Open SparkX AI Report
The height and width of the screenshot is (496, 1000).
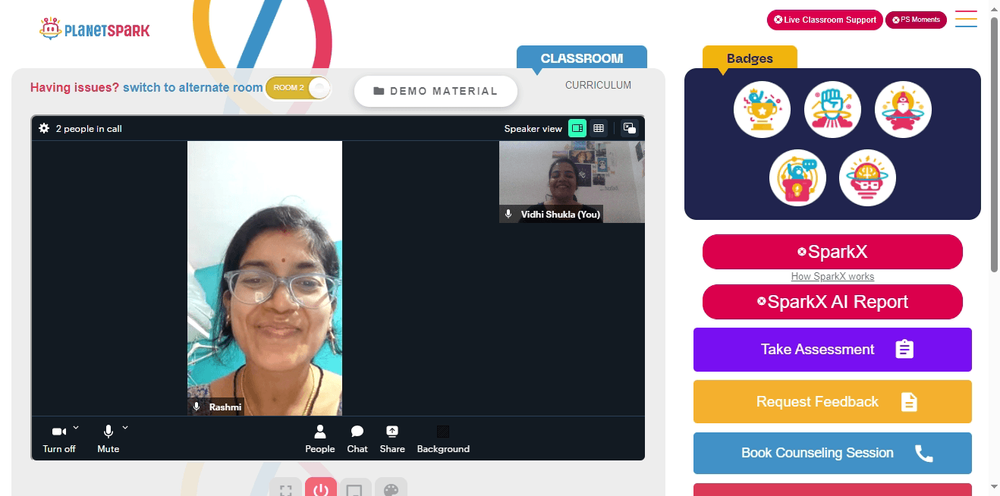coord(832,302)
